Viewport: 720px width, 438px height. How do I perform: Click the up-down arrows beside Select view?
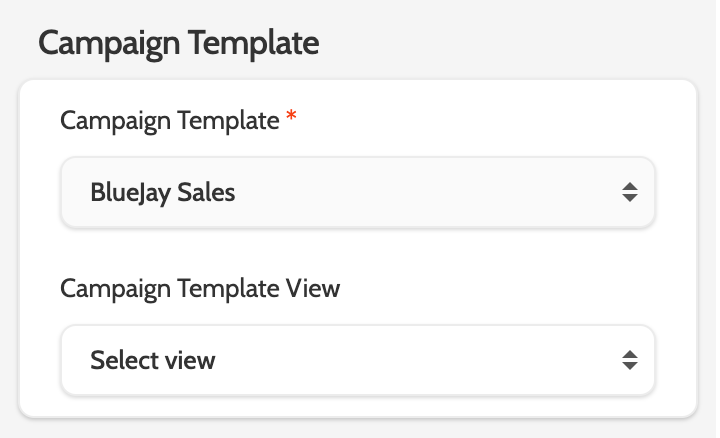[x=629, y=359]
